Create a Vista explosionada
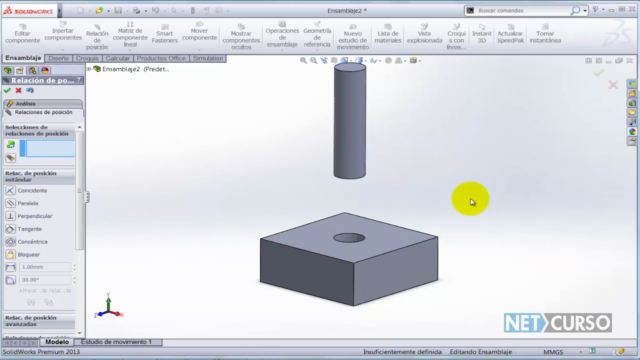The width and height of the screenshot is (640, 360). coord(424,33)
